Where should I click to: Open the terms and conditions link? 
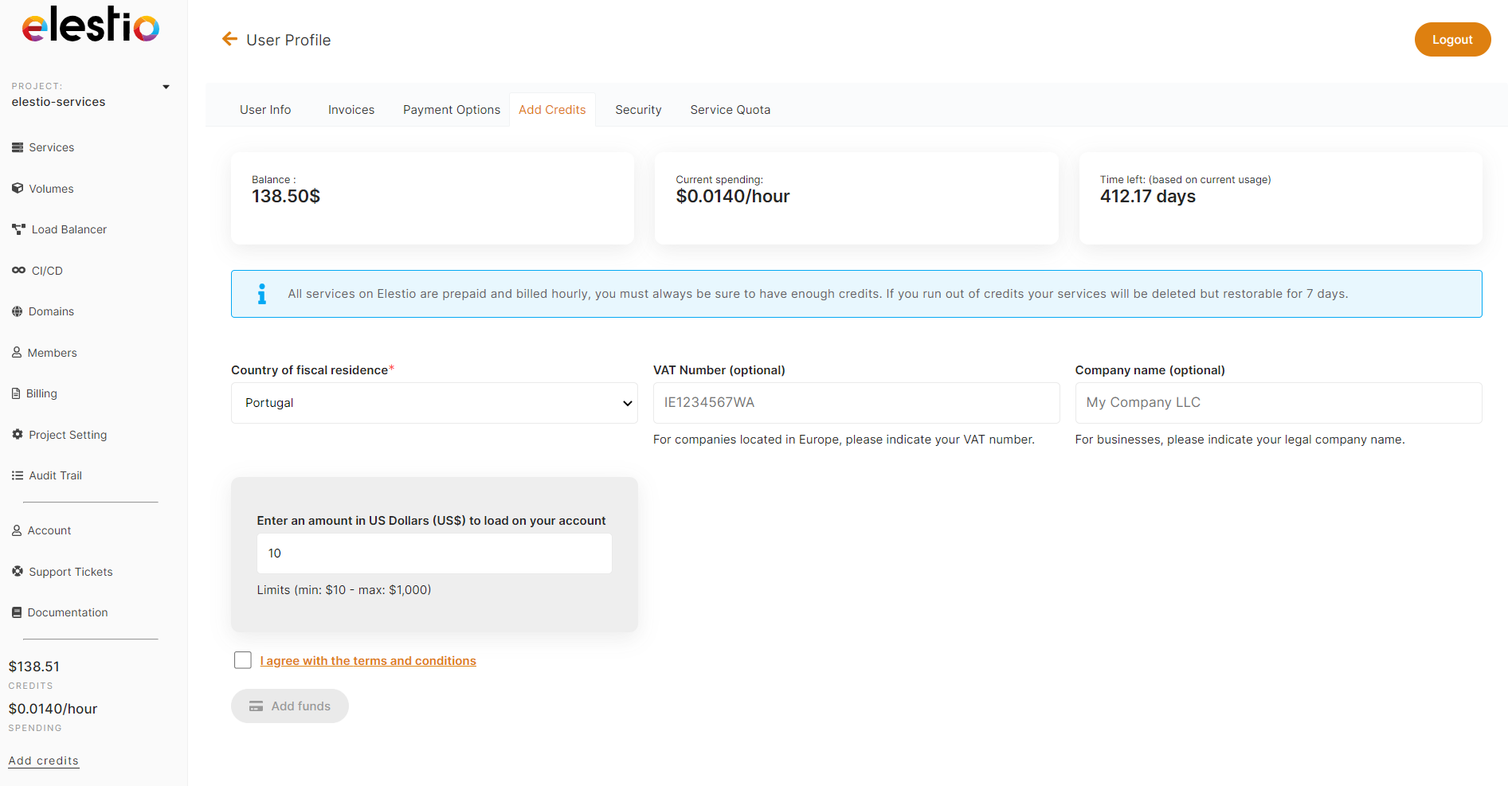pos(368,661)
